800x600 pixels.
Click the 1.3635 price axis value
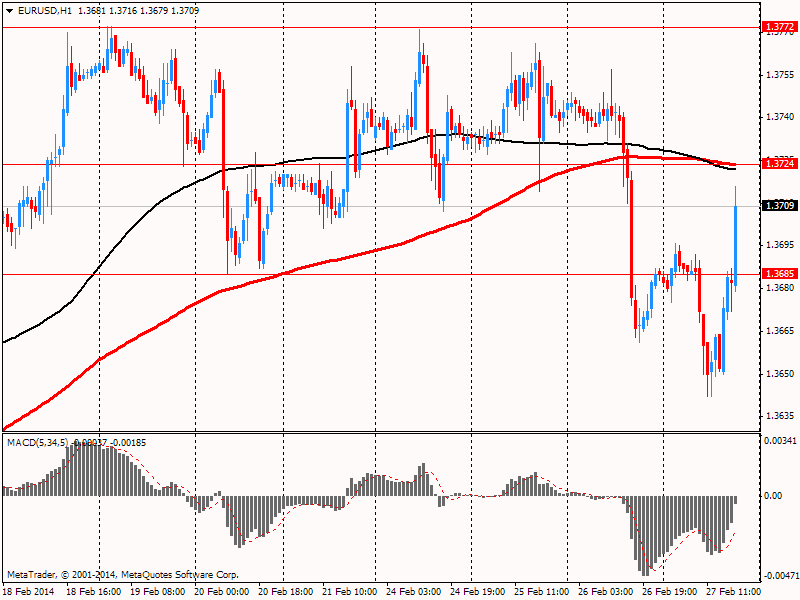[x=781, y=416]
